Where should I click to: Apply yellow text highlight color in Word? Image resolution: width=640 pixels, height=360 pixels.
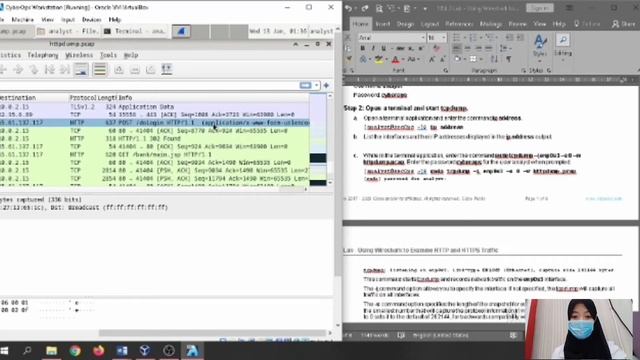point(379,60)
